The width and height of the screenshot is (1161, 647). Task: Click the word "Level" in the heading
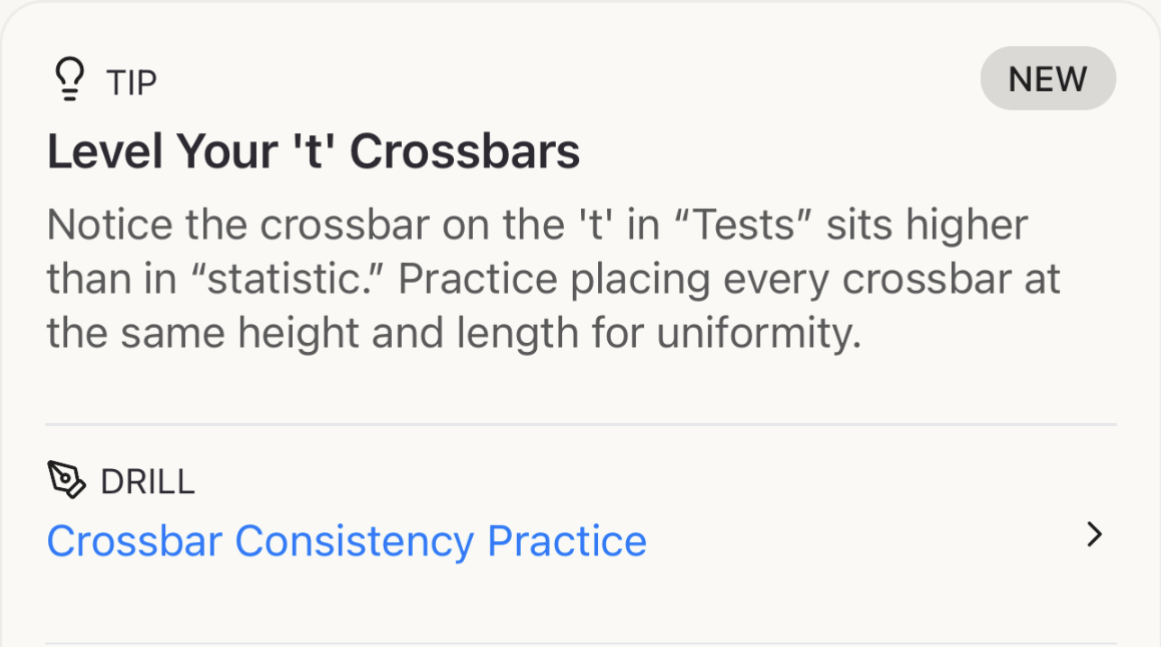pyautogui.click(x=106, y=152)
